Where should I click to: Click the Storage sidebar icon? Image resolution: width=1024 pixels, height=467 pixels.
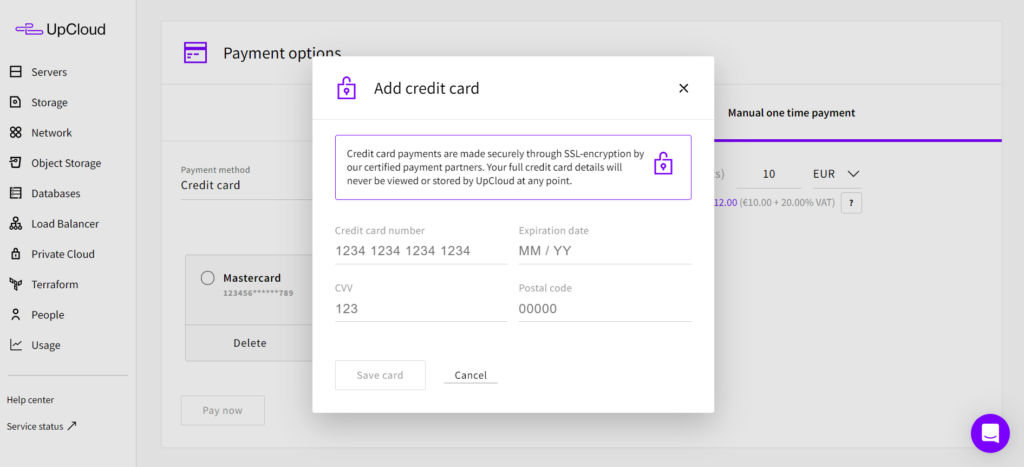pyautogui.click(x=15, y=102)
